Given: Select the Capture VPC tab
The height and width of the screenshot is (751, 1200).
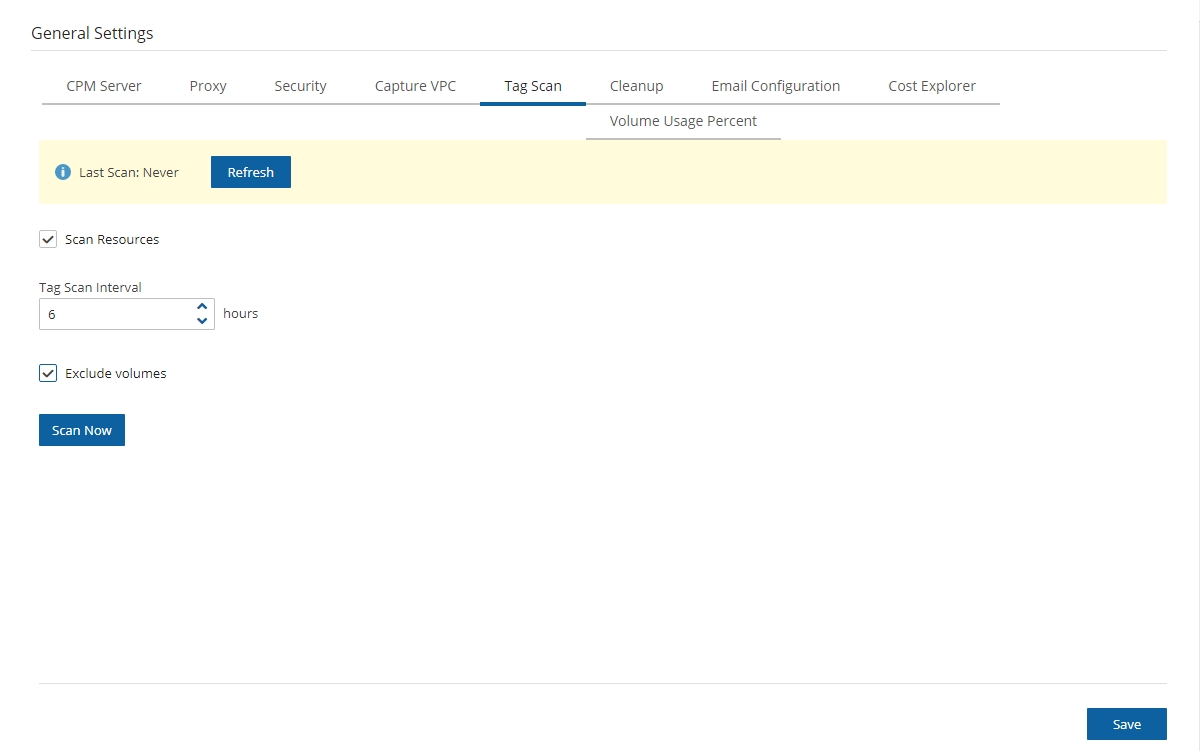Looking at the screenshot, I should 415,86.
